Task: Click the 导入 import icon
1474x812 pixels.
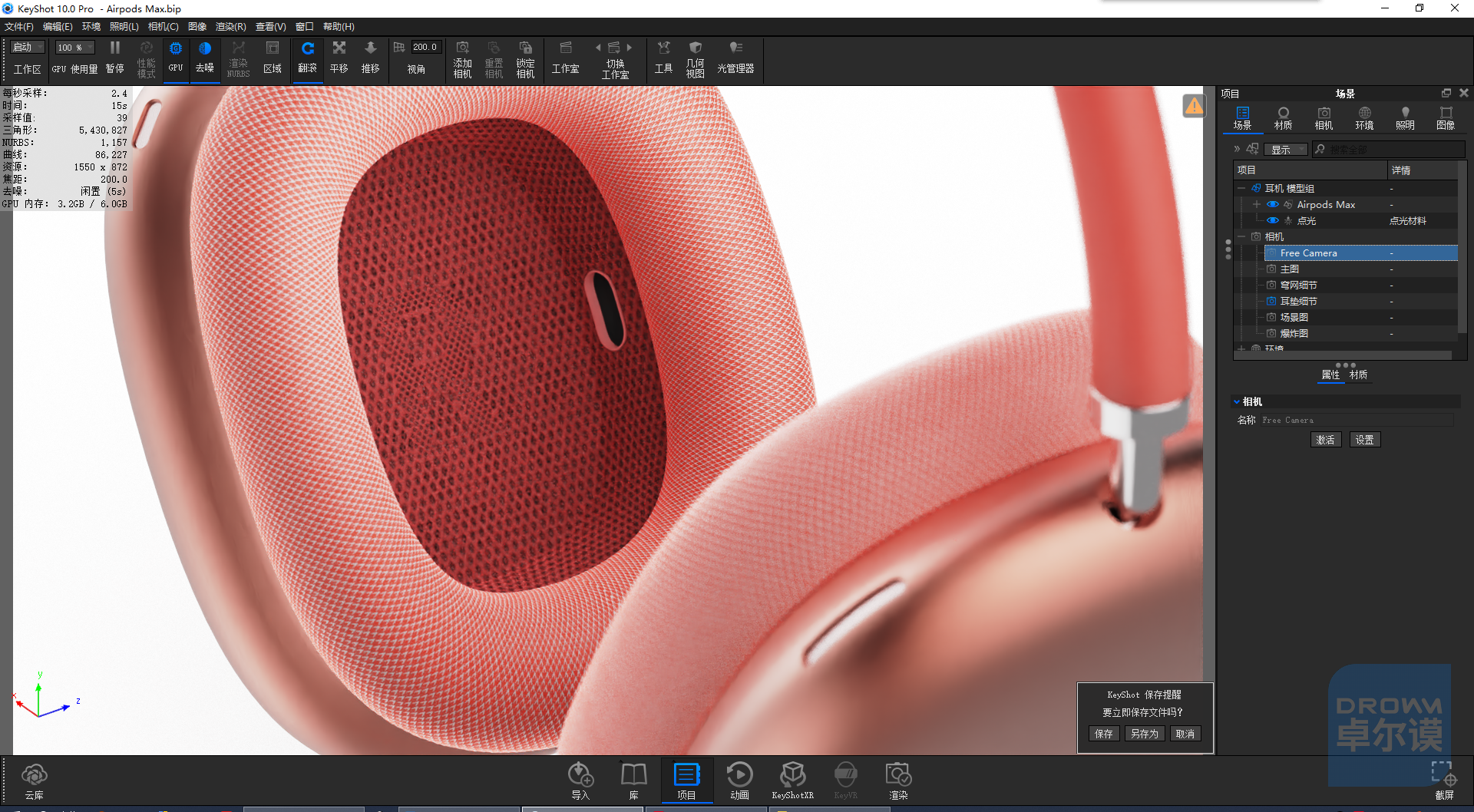Action: (x=580, y=781)
